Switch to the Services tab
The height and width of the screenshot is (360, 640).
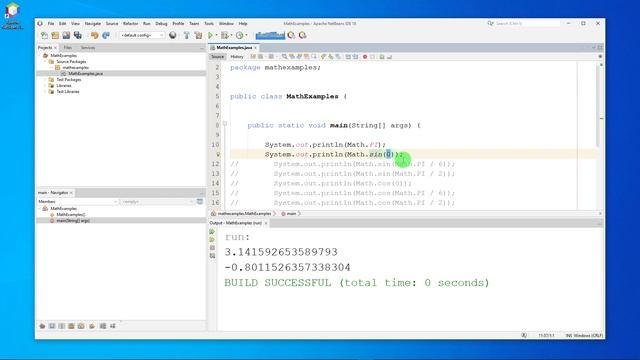88,48
